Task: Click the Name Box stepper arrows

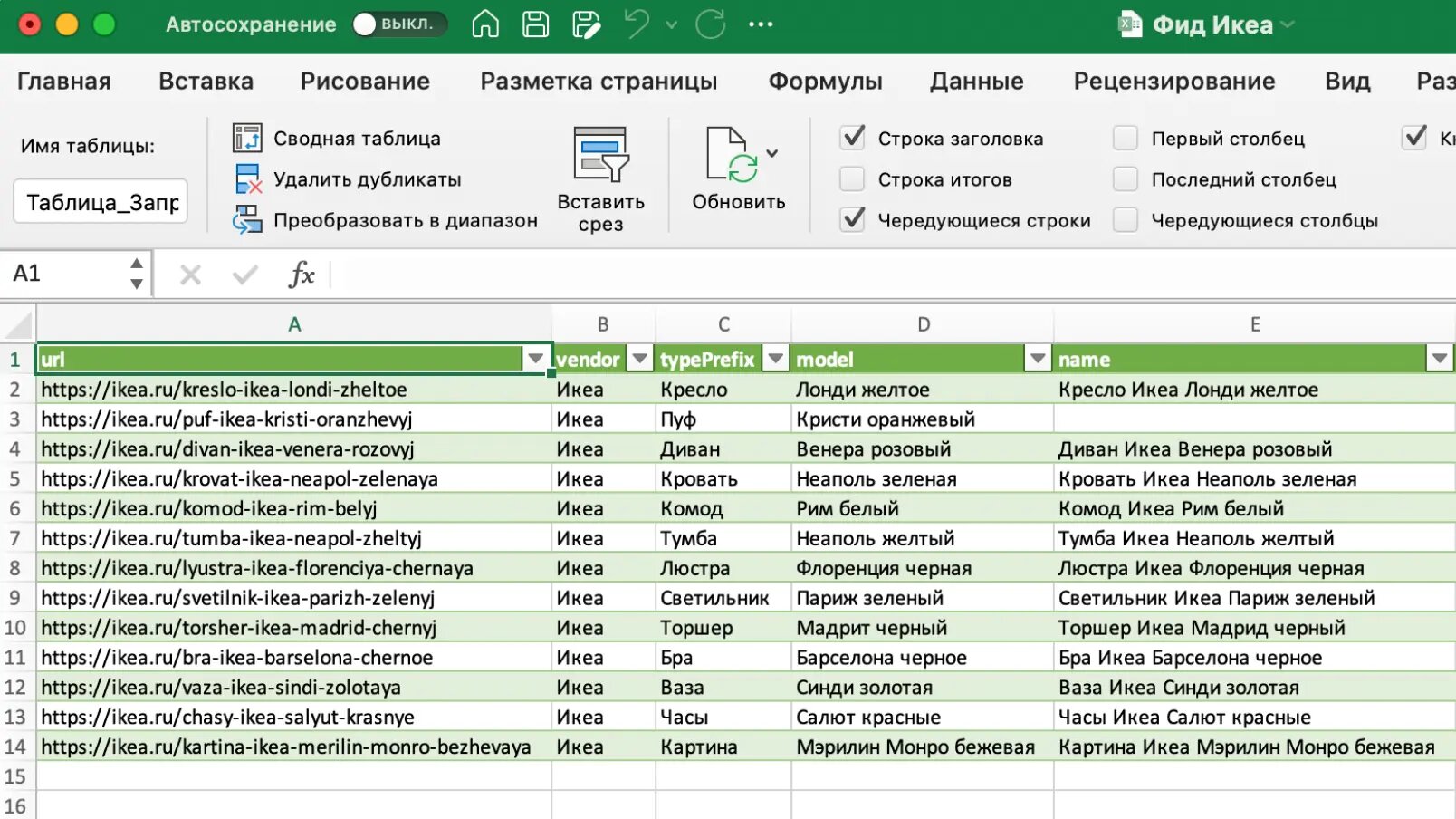Action: pos(137,274)
